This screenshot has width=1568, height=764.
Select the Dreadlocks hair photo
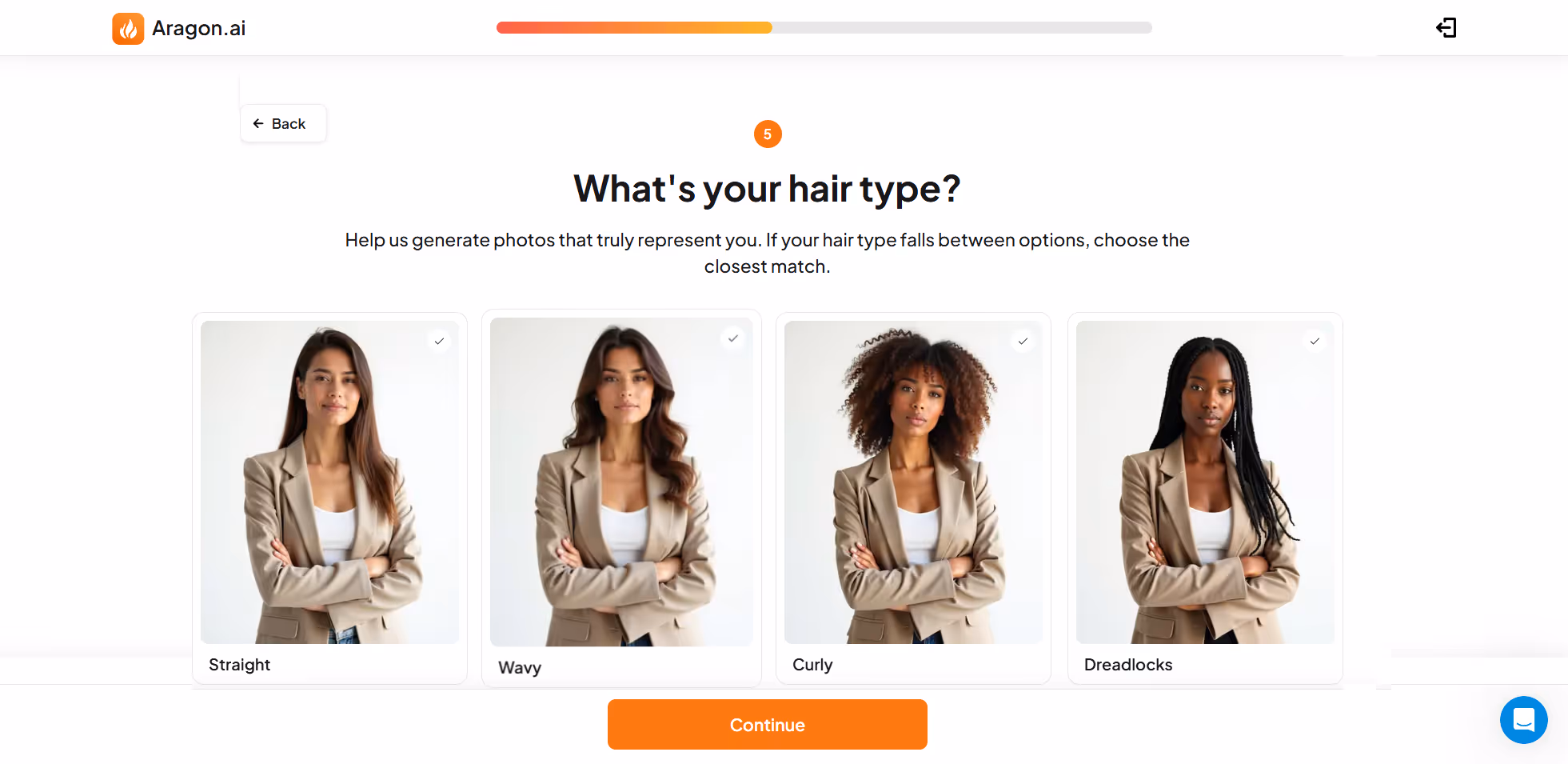(1205, 482)
